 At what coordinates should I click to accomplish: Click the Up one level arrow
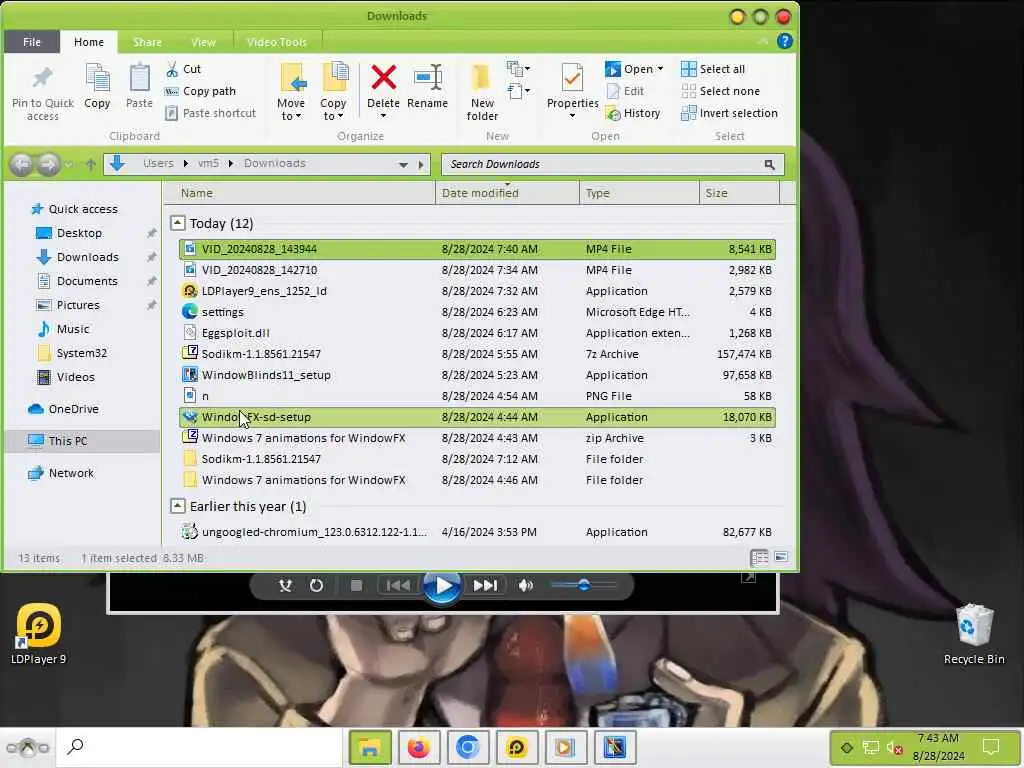91,165
